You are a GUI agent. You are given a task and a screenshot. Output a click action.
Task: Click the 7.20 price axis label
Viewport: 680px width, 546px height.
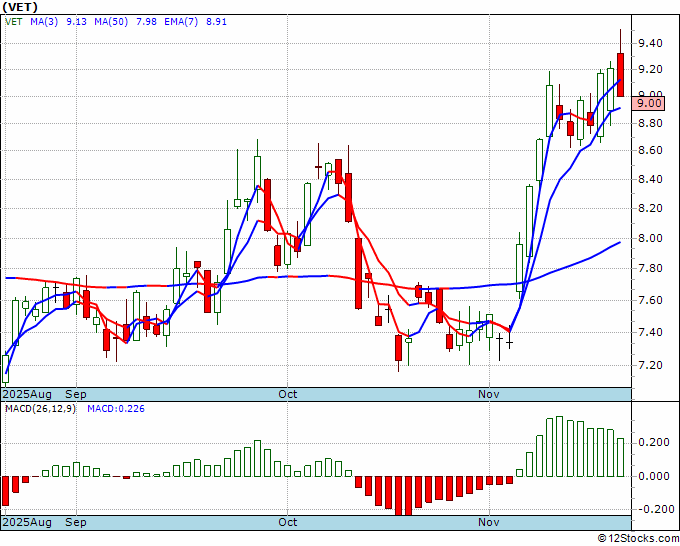(x=650, y=365)
